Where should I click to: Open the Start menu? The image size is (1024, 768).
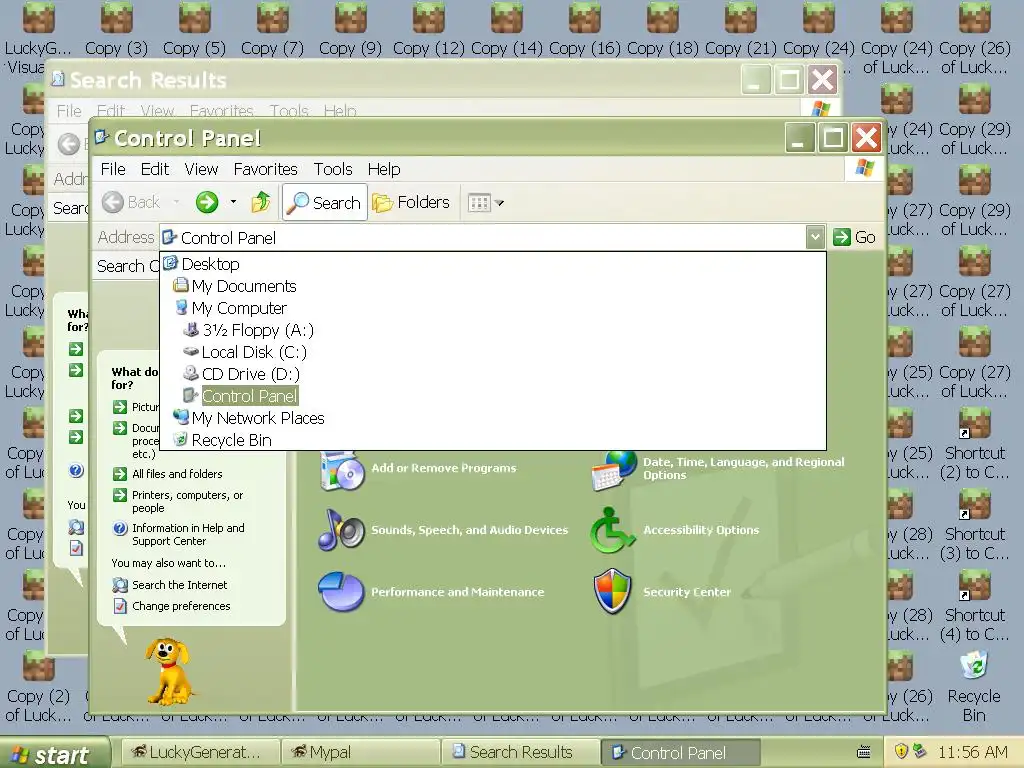[54, 754]
